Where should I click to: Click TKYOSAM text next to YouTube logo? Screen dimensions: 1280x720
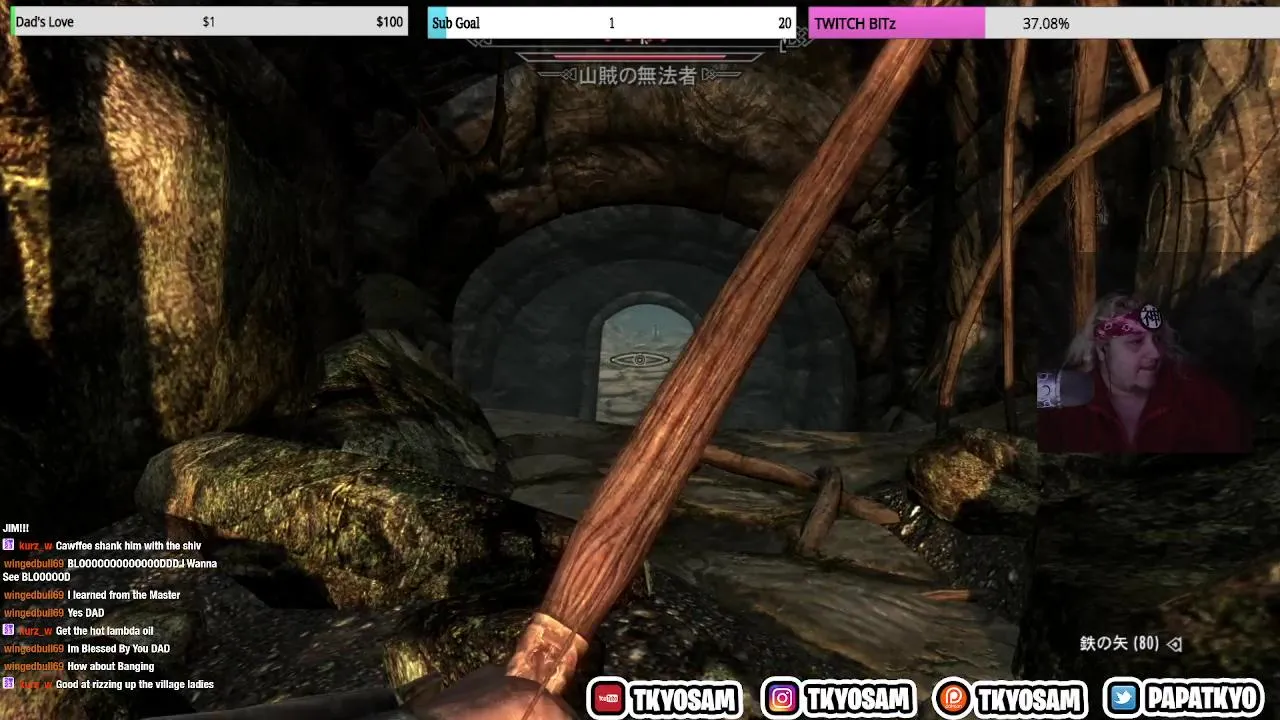tap(684, 699)
